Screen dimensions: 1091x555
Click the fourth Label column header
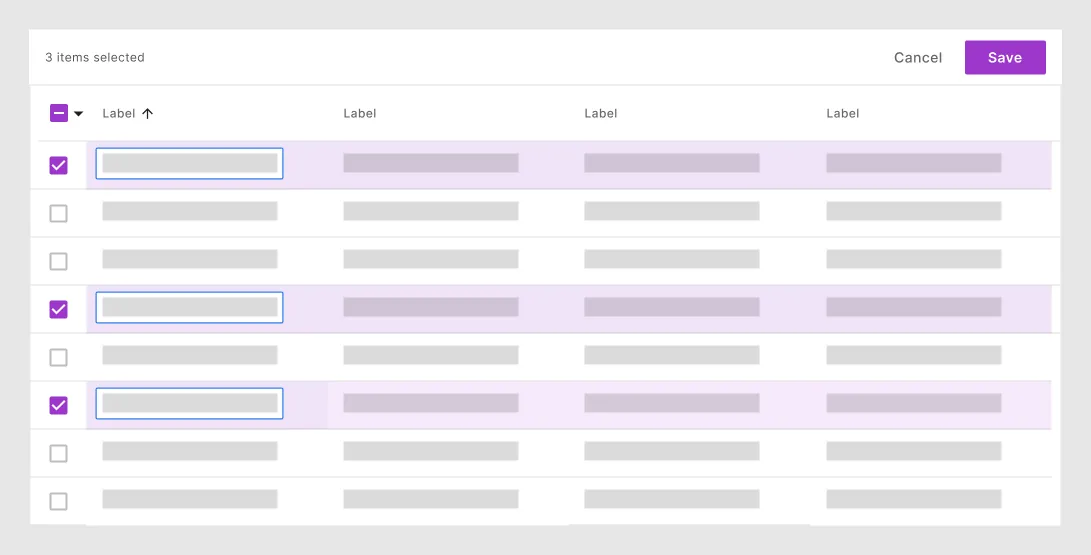pyautogui.click(x=843, y=114)
